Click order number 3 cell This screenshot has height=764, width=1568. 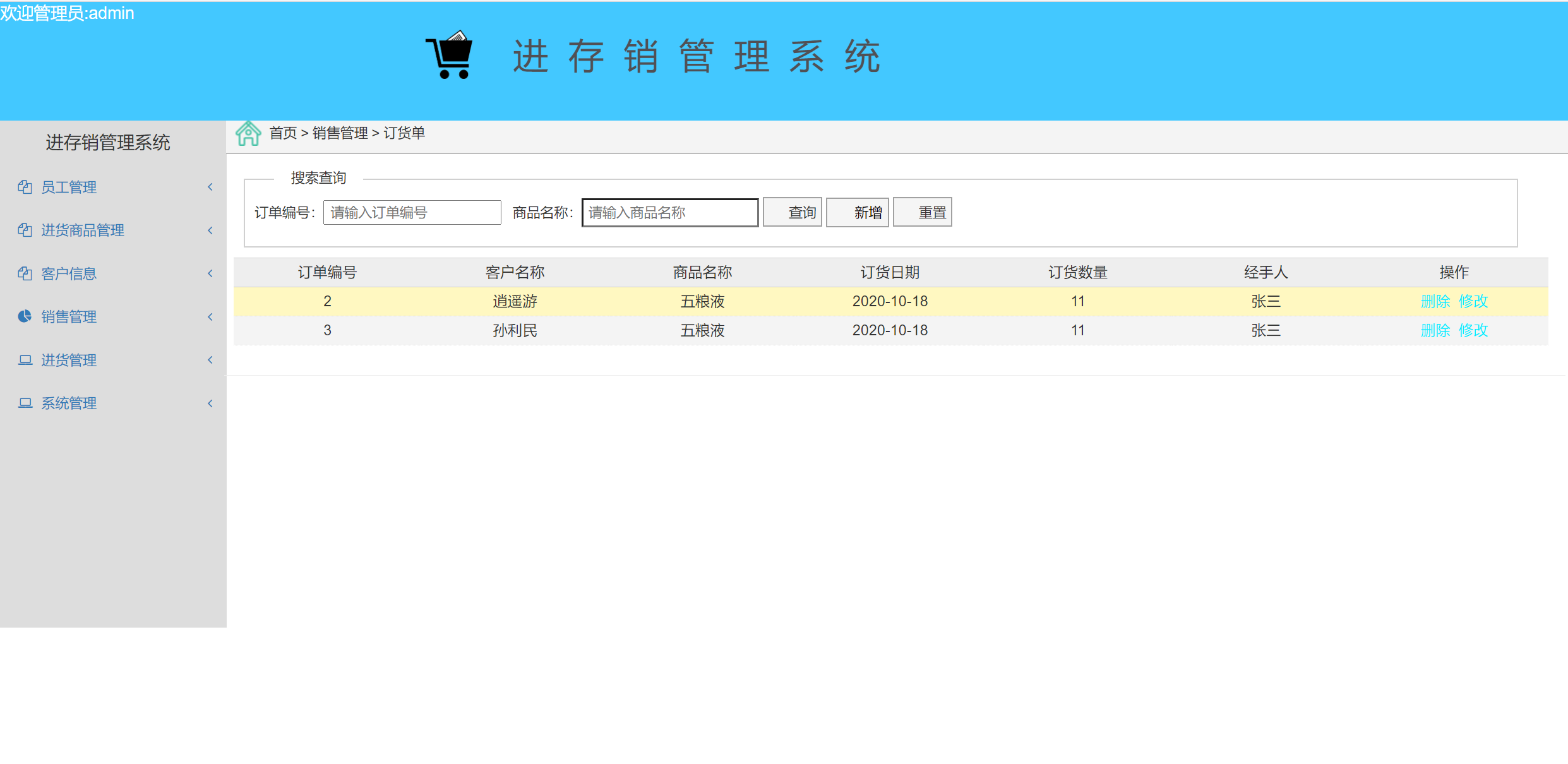[x=327, y=330]
